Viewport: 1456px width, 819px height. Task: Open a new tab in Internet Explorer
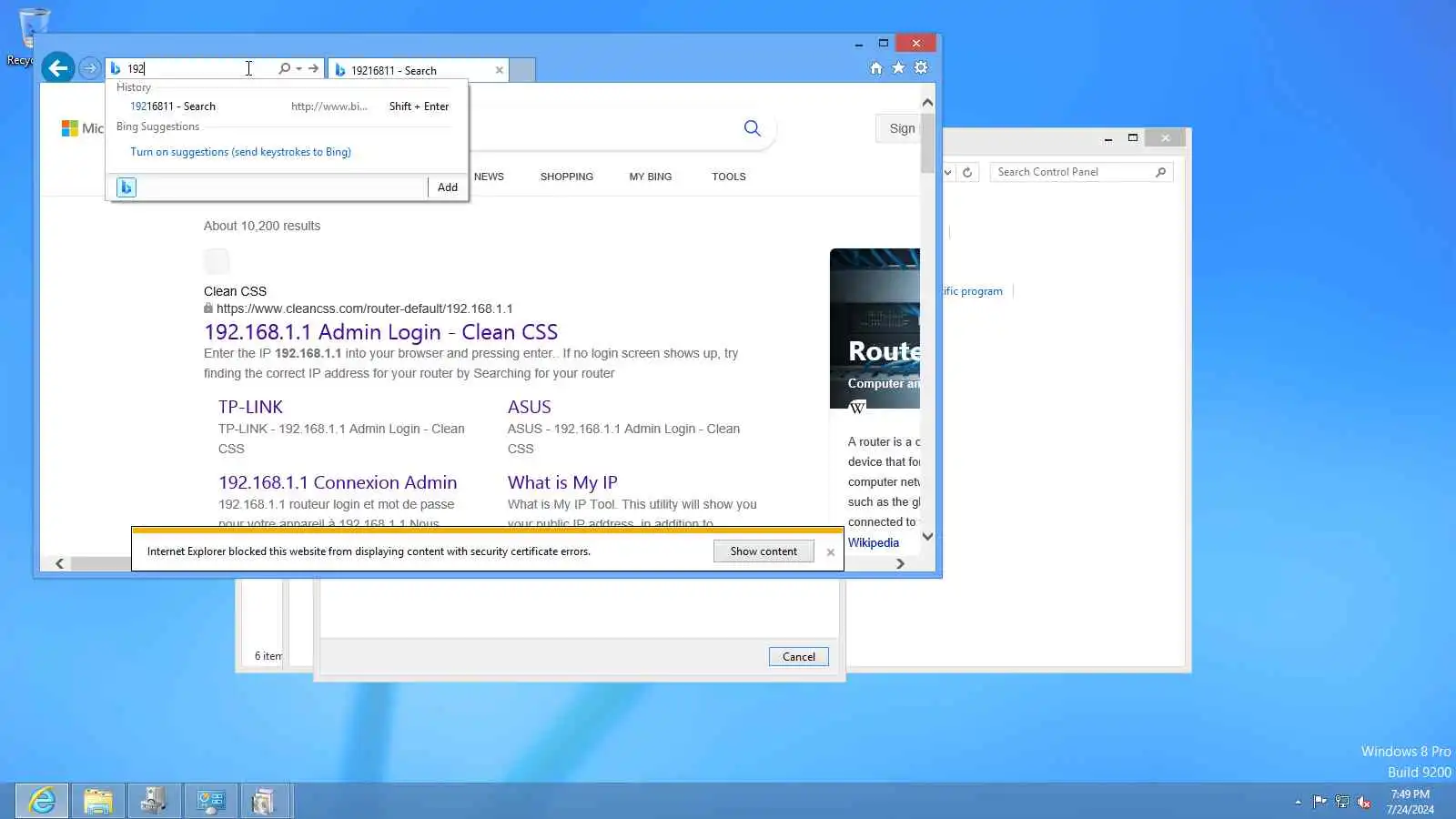click(522, 70)
